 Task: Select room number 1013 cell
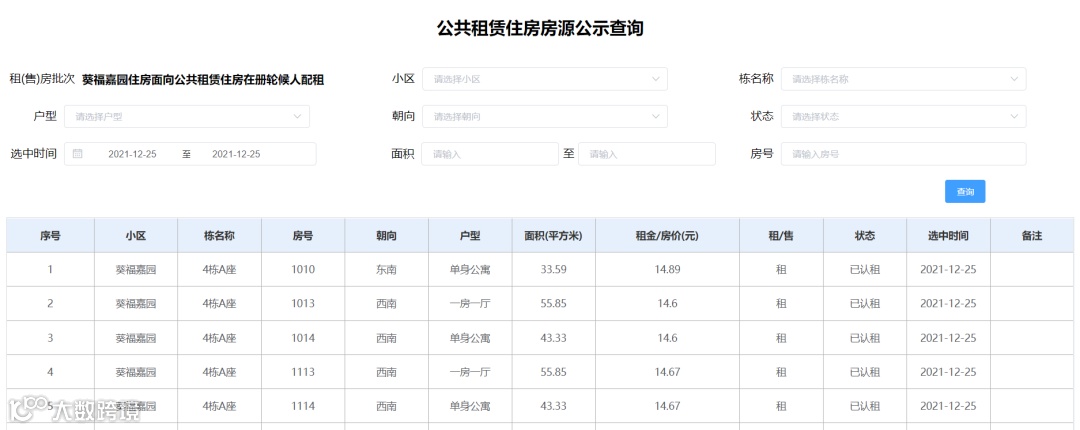(x=303, y=304)
